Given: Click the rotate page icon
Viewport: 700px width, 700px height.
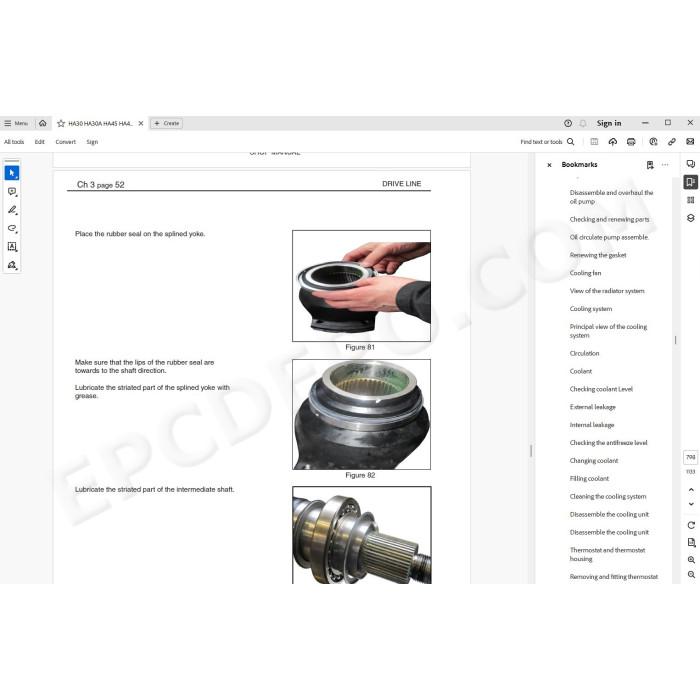Looking at the screenshot, I should pos(691,525).
